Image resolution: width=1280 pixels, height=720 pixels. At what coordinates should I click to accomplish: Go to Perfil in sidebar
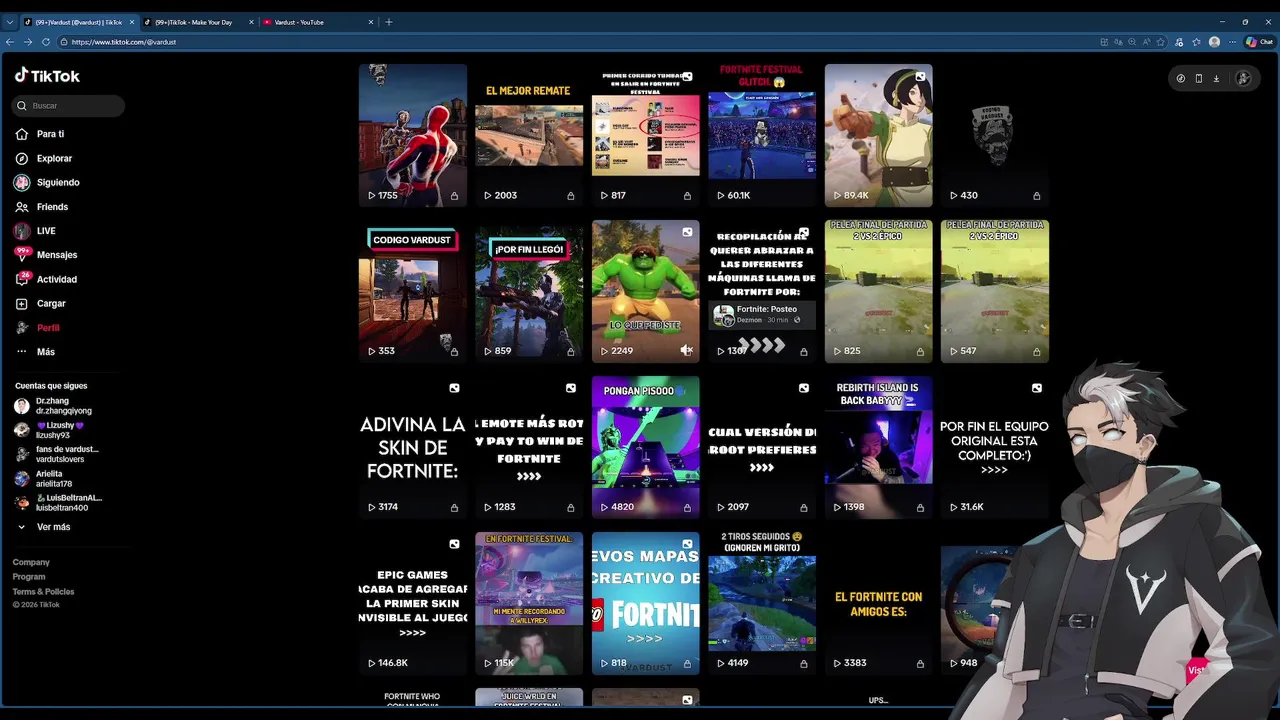coord(38,328)
